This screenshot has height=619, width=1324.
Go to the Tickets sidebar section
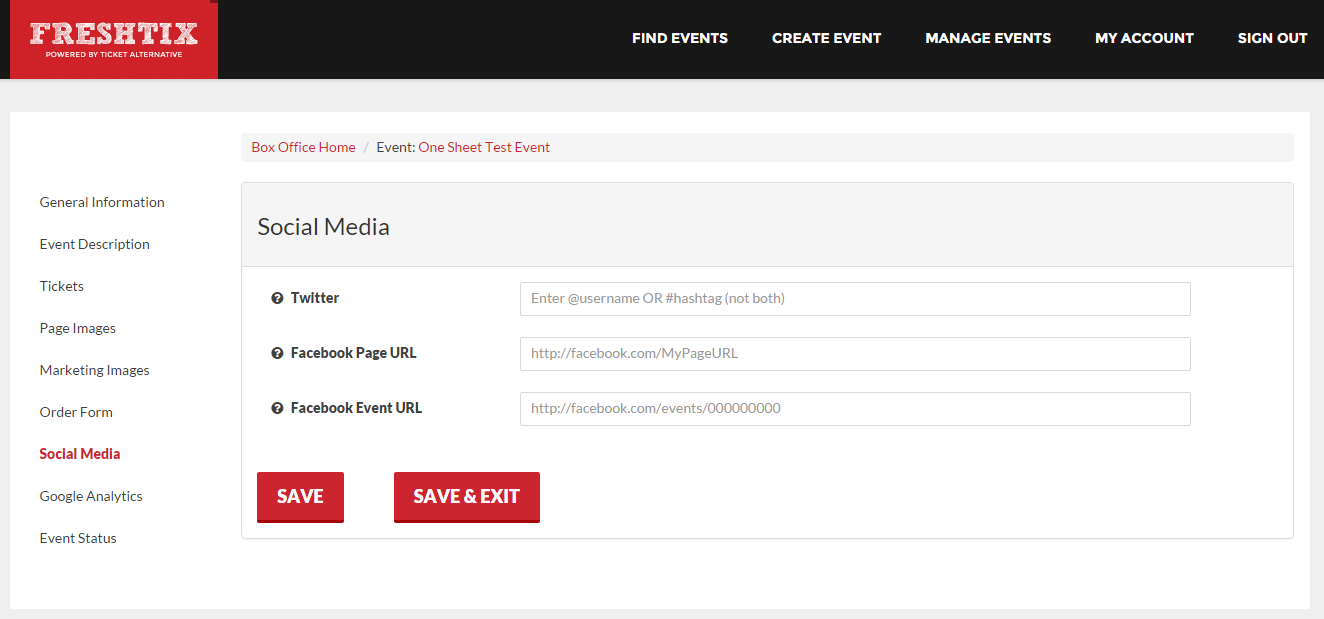coord(62,286)
